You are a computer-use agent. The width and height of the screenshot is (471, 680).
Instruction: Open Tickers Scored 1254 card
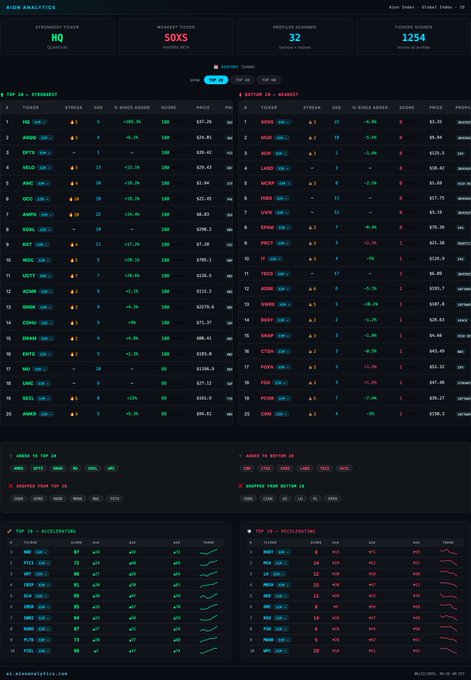point(413,36)
